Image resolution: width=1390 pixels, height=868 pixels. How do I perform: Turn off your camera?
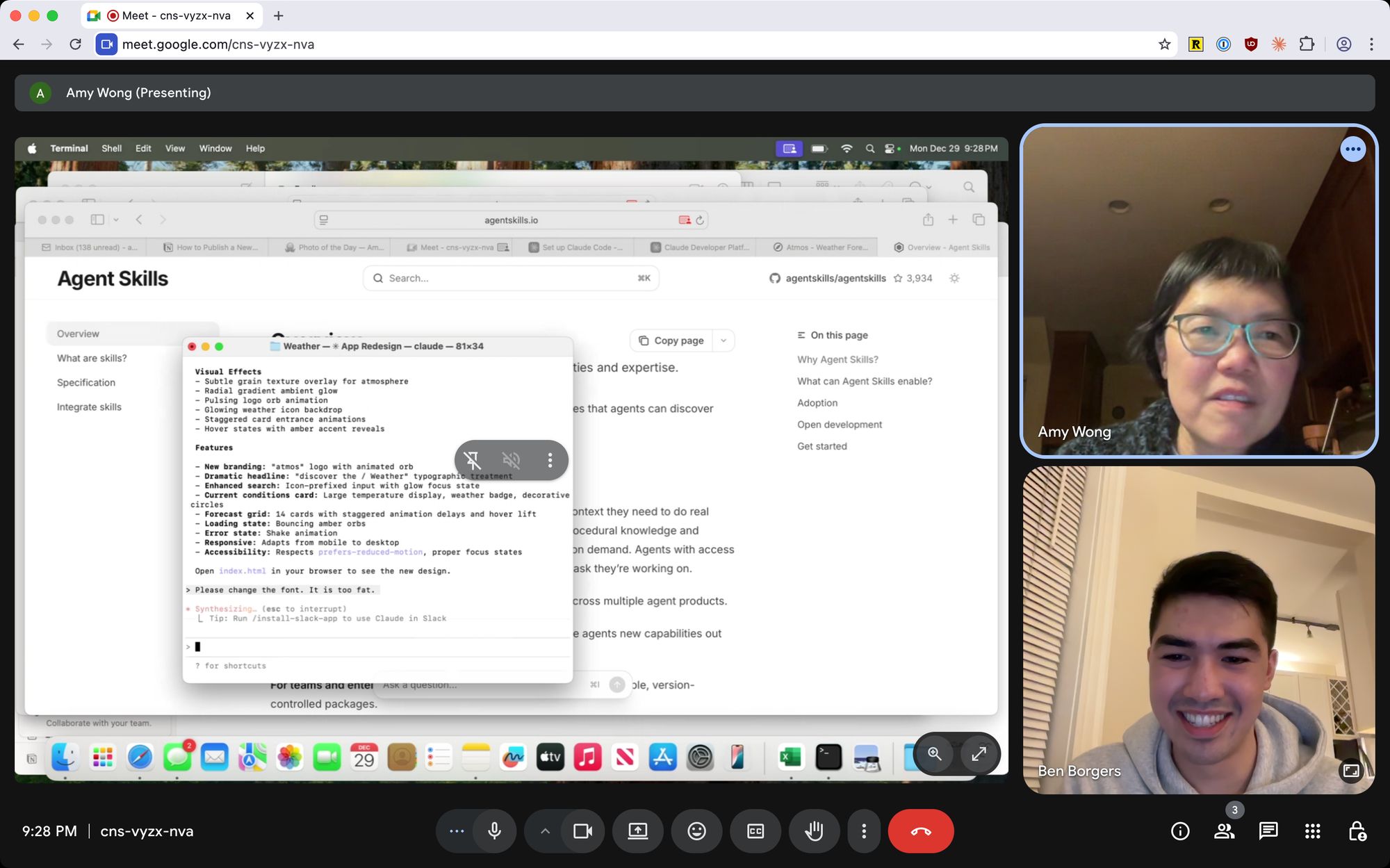(582, 831)
